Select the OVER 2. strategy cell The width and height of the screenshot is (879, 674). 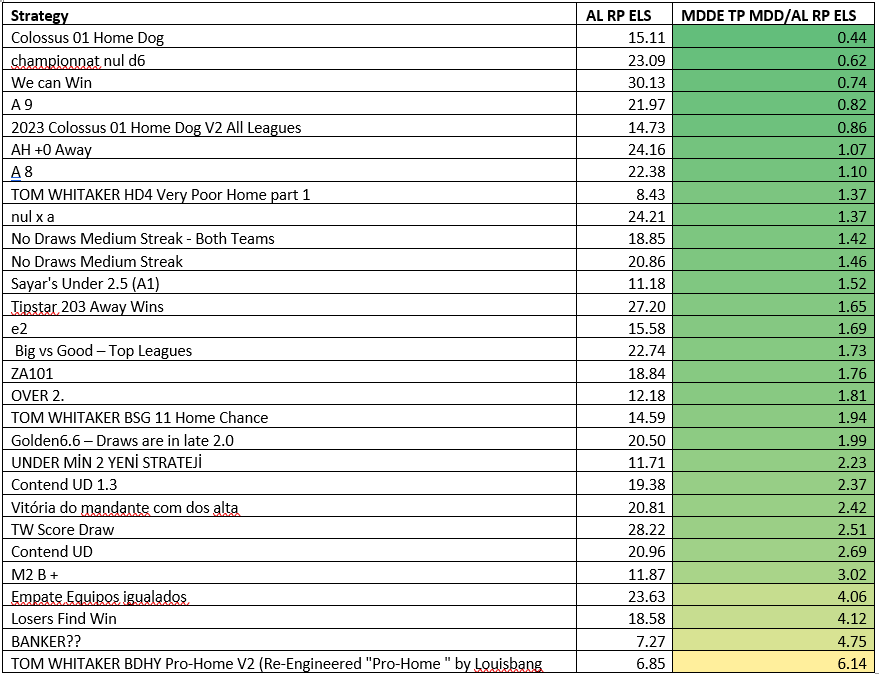point(289,395)
